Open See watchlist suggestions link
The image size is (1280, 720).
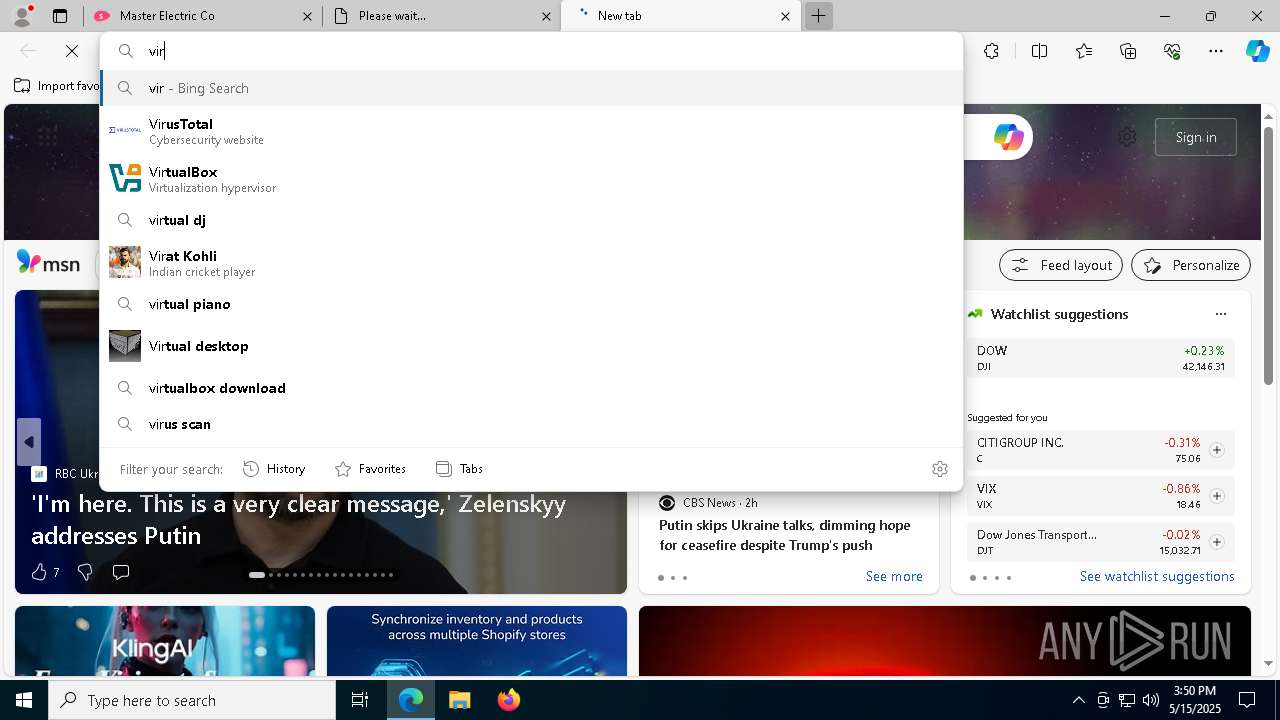click(1157, 576)
